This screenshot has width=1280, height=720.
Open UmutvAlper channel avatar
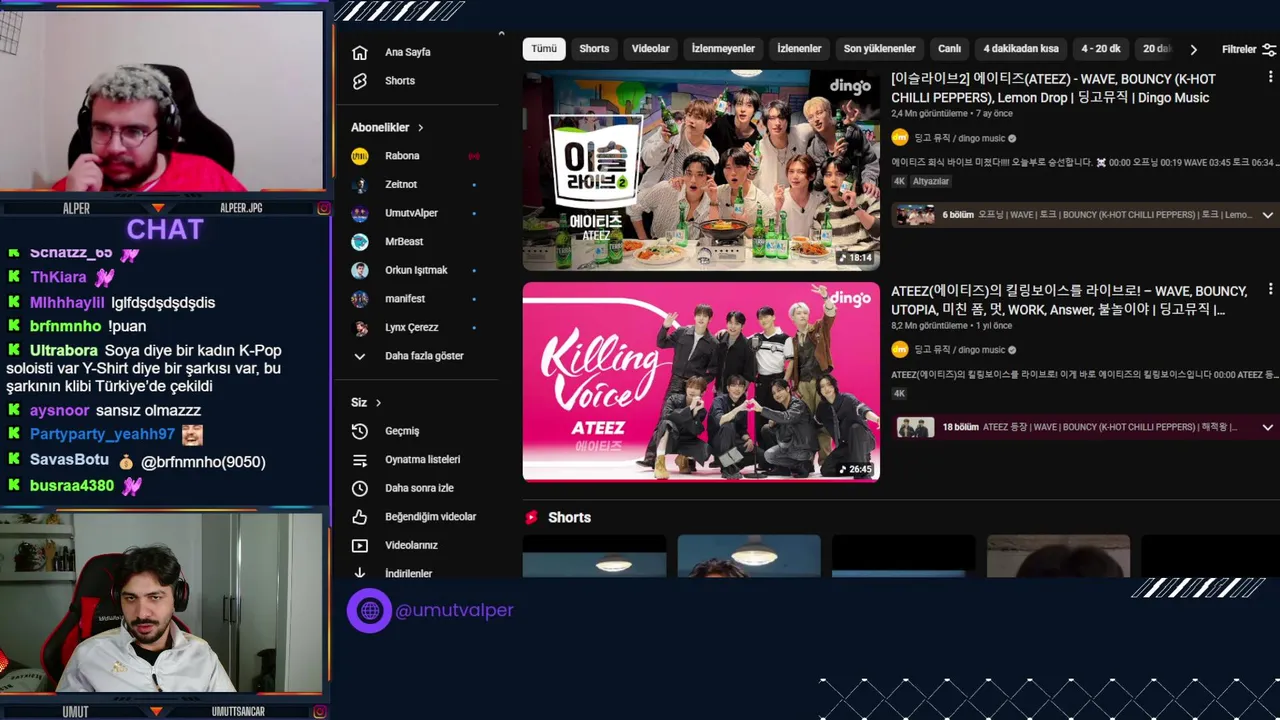(x=360, y=213)
